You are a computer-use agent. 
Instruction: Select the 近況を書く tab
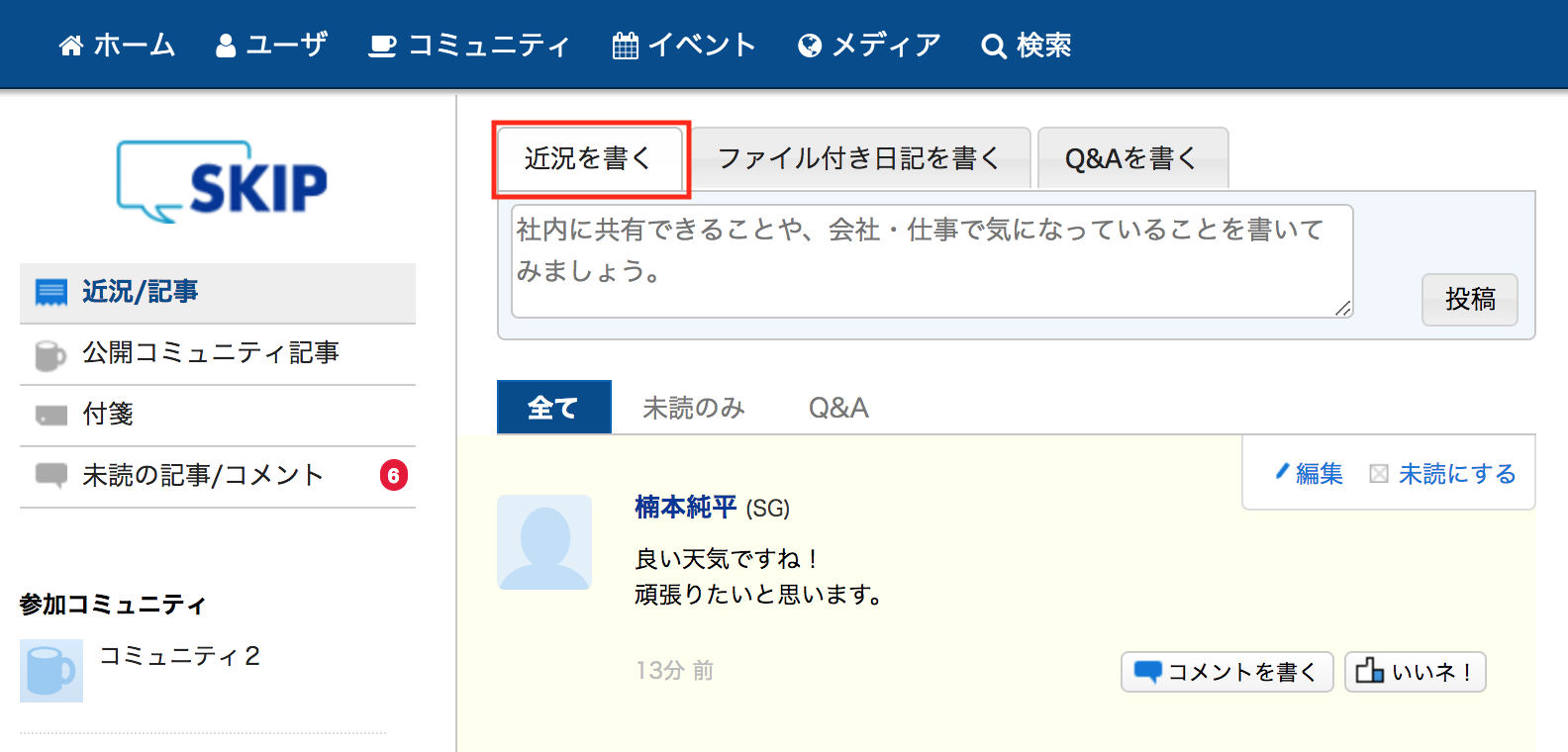[589, 158]
